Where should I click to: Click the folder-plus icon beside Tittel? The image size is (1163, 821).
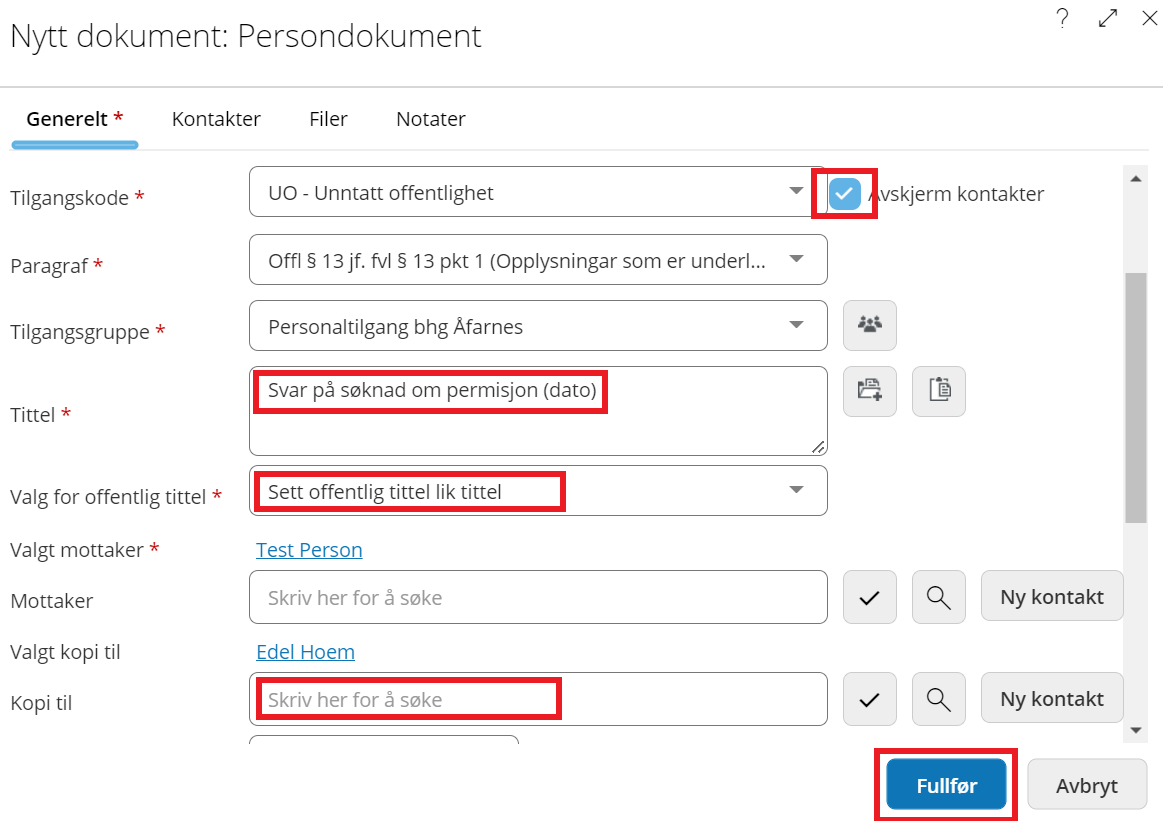869,391
